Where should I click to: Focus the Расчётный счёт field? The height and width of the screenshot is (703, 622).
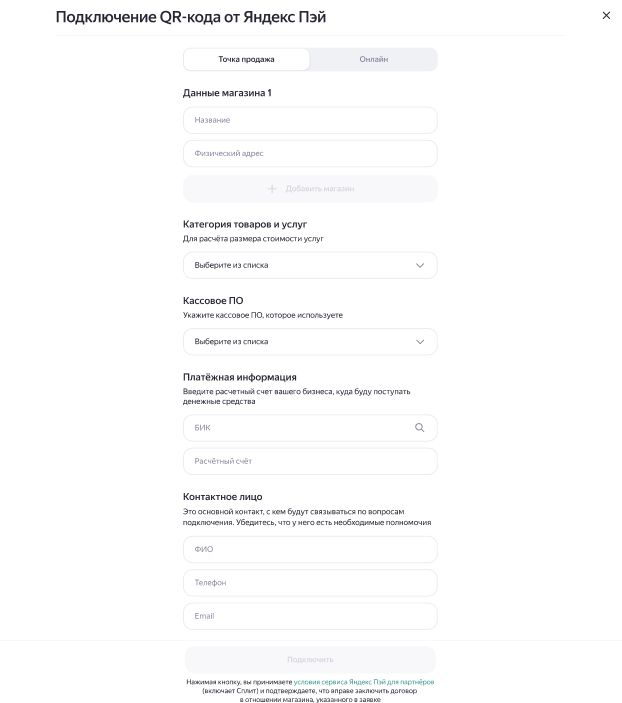point(310,461)
